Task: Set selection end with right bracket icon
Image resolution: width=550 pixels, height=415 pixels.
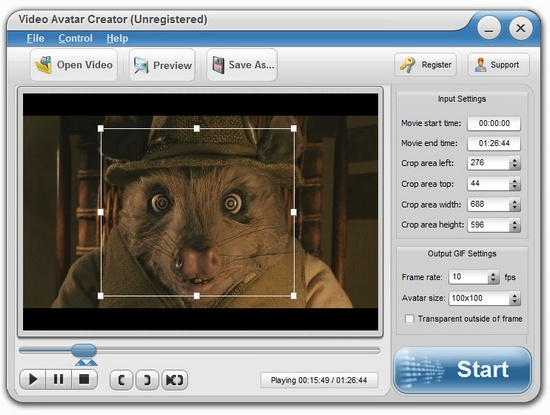Action: click(x=147, y=380)
